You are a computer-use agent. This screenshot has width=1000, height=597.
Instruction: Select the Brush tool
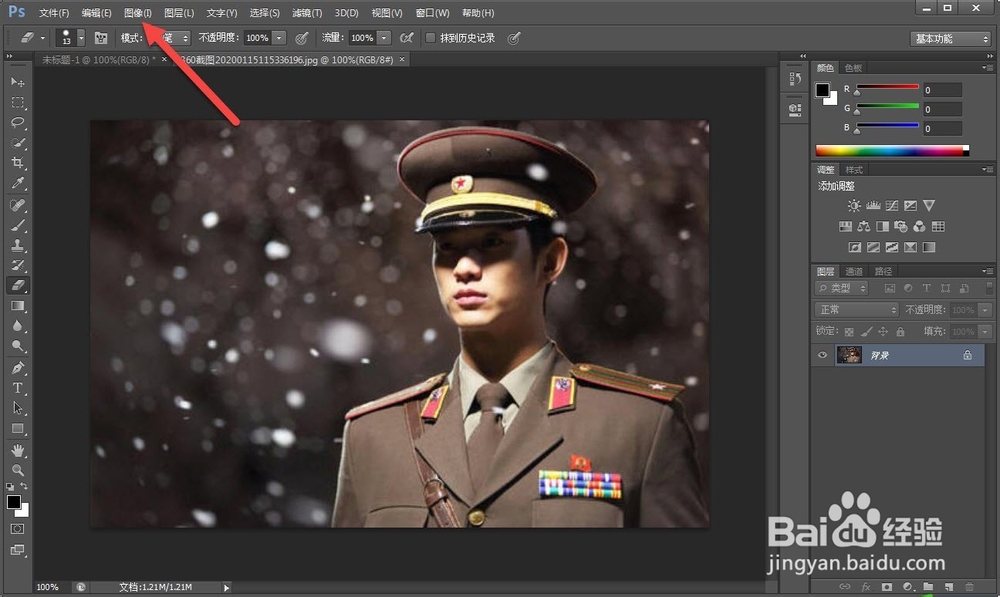click(x=17, y=225)
